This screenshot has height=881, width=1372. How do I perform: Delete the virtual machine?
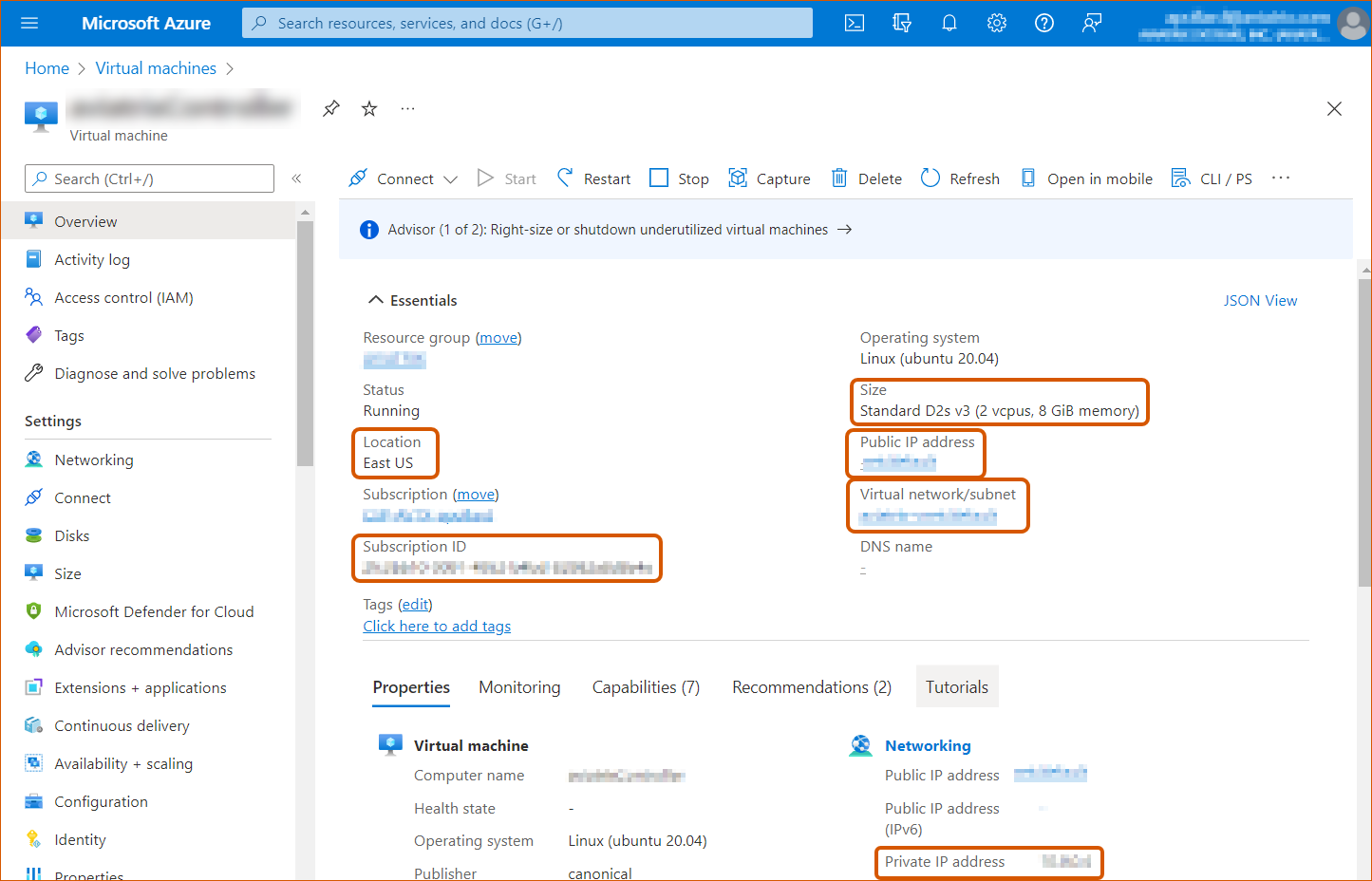click(x=865, y=178)
